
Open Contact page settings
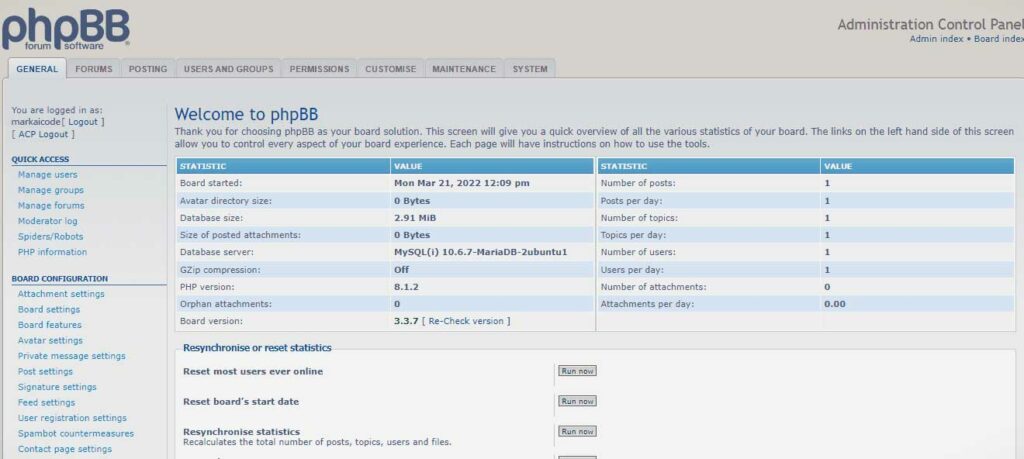[65, 449]
